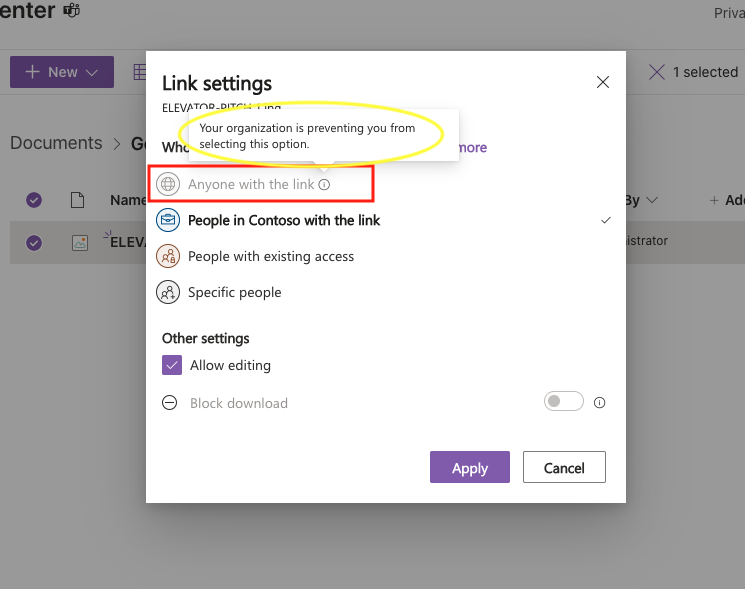Viewport: 745px width, 589px height.
Task: Open the New dropdown menu
Action: pyautogui.click(x=62, y=72)
